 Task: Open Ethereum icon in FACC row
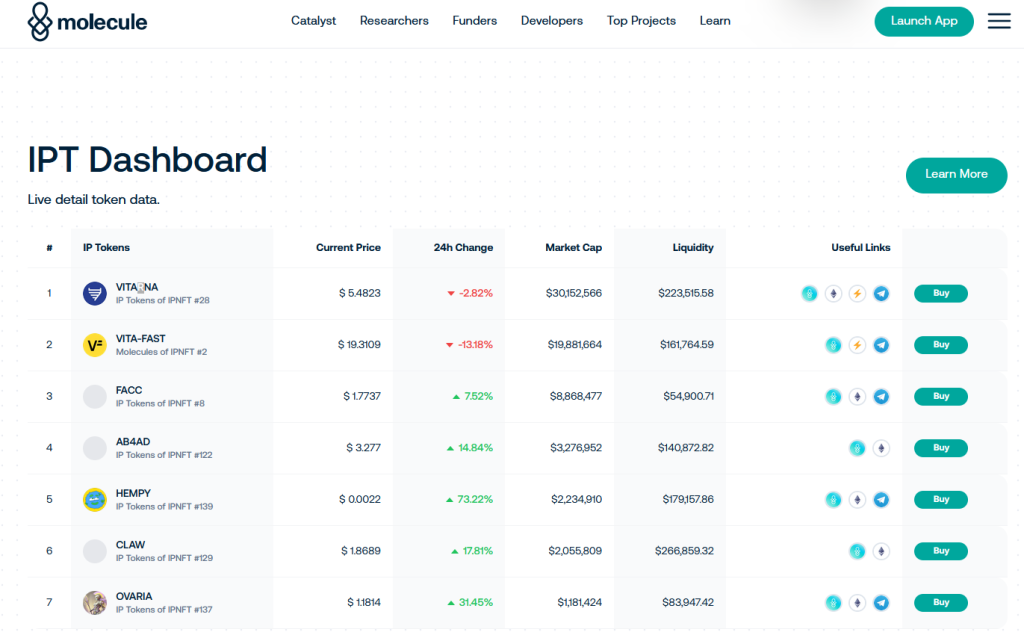coord(857,397)
